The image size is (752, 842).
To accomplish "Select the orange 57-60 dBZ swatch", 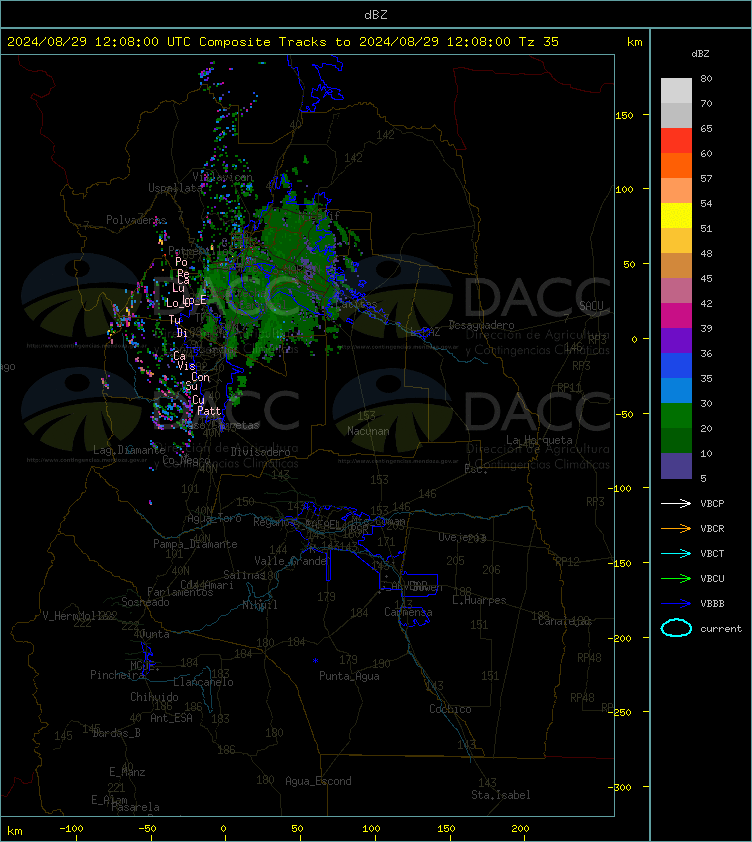I will (x=676, y=165).
